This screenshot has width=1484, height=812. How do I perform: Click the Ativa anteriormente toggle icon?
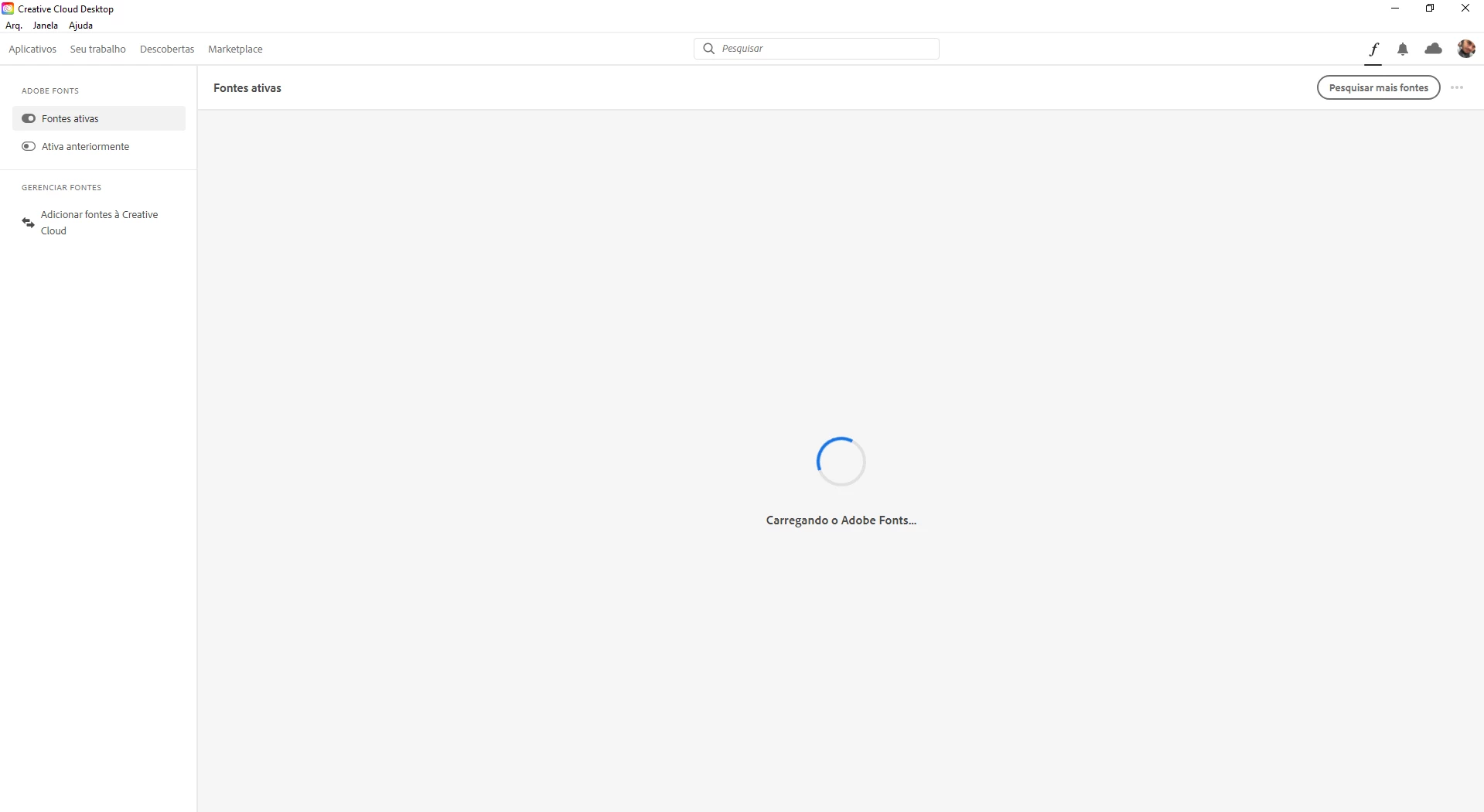(29, 146)
